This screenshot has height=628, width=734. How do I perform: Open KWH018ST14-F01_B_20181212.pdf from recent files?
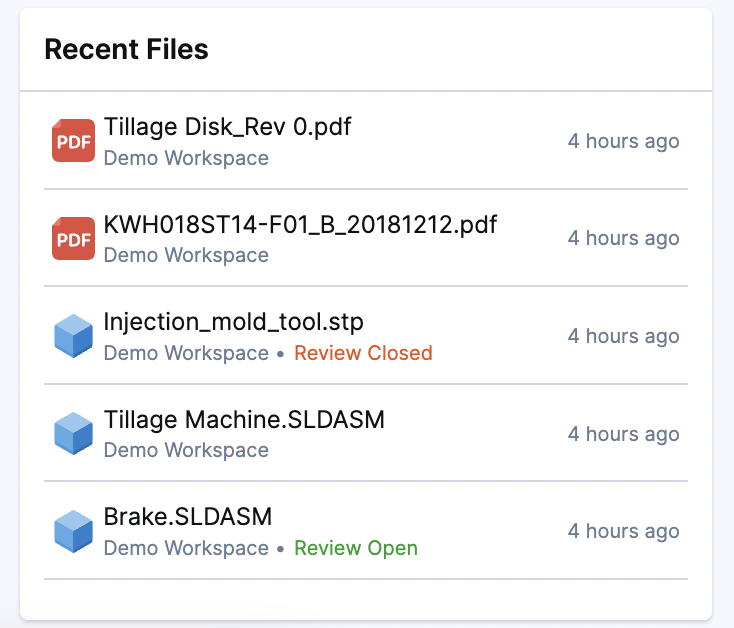(x=300, y=224)
